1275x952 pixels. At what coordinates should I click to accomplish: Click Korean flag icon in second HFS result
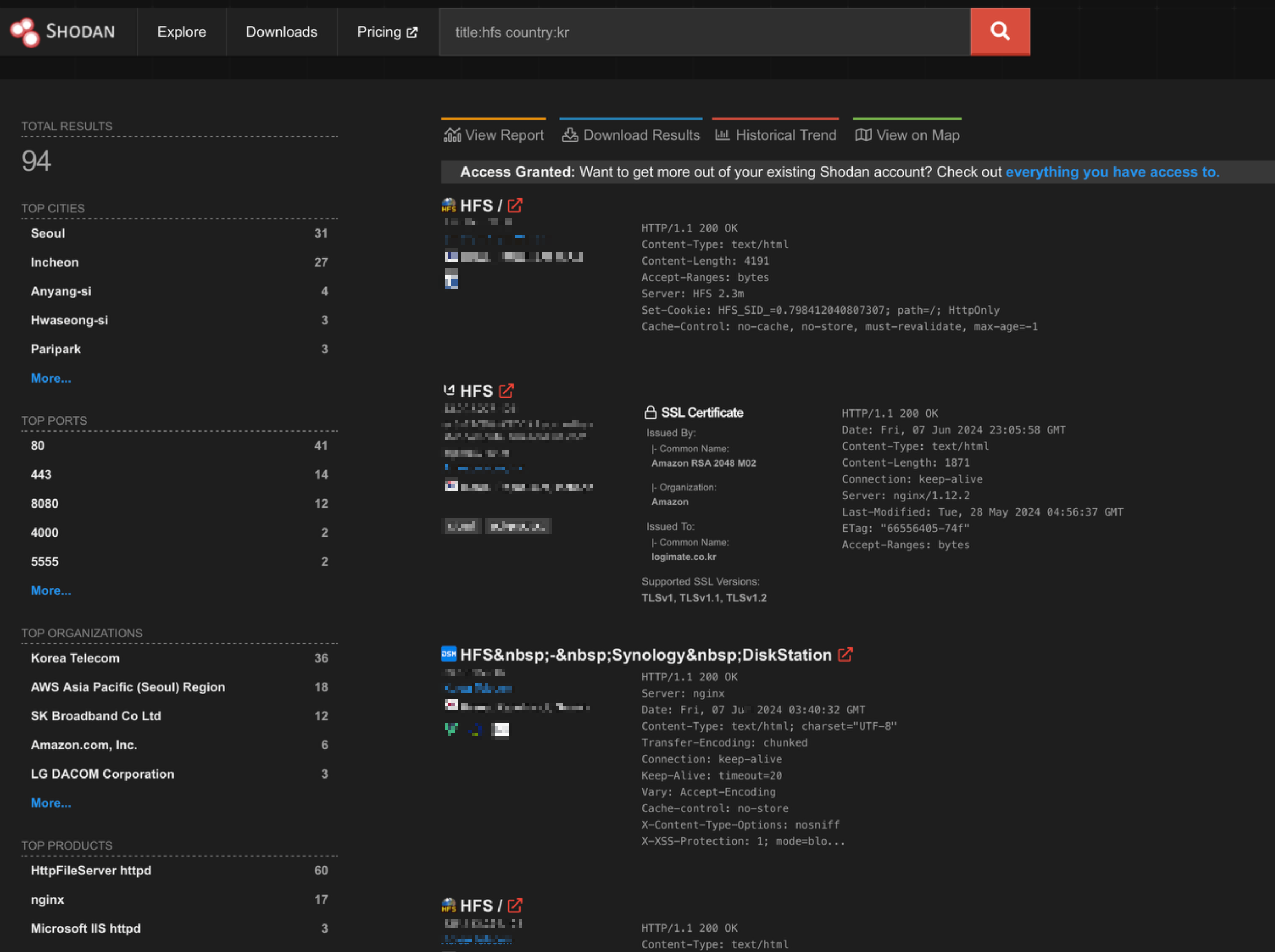[x=451, y=486]
